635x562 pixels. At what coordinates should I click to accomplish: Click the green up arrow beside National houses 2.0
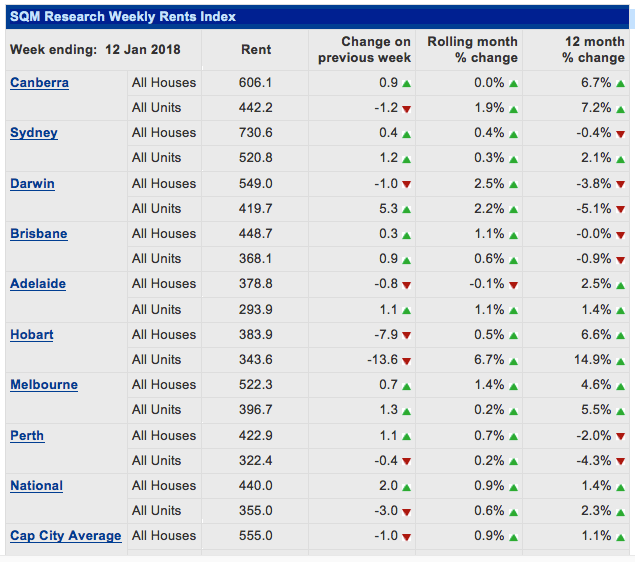pos(407,487)
